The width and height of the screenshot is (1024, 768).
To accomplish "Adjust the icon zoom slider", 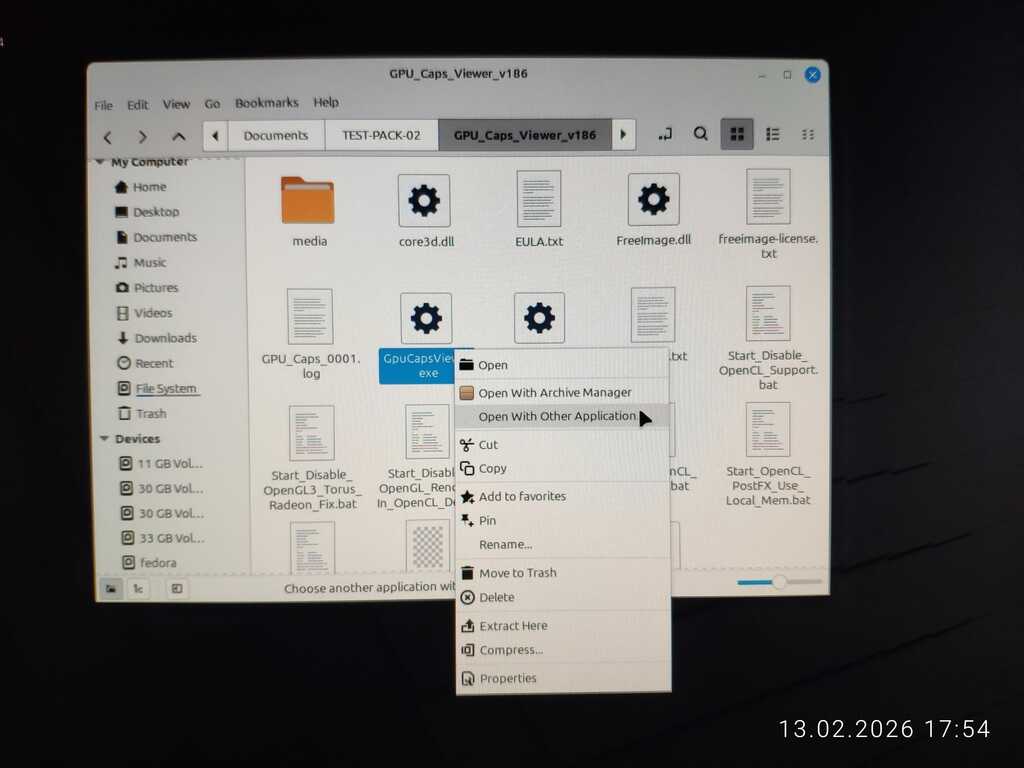I will (x=779, y=582).
